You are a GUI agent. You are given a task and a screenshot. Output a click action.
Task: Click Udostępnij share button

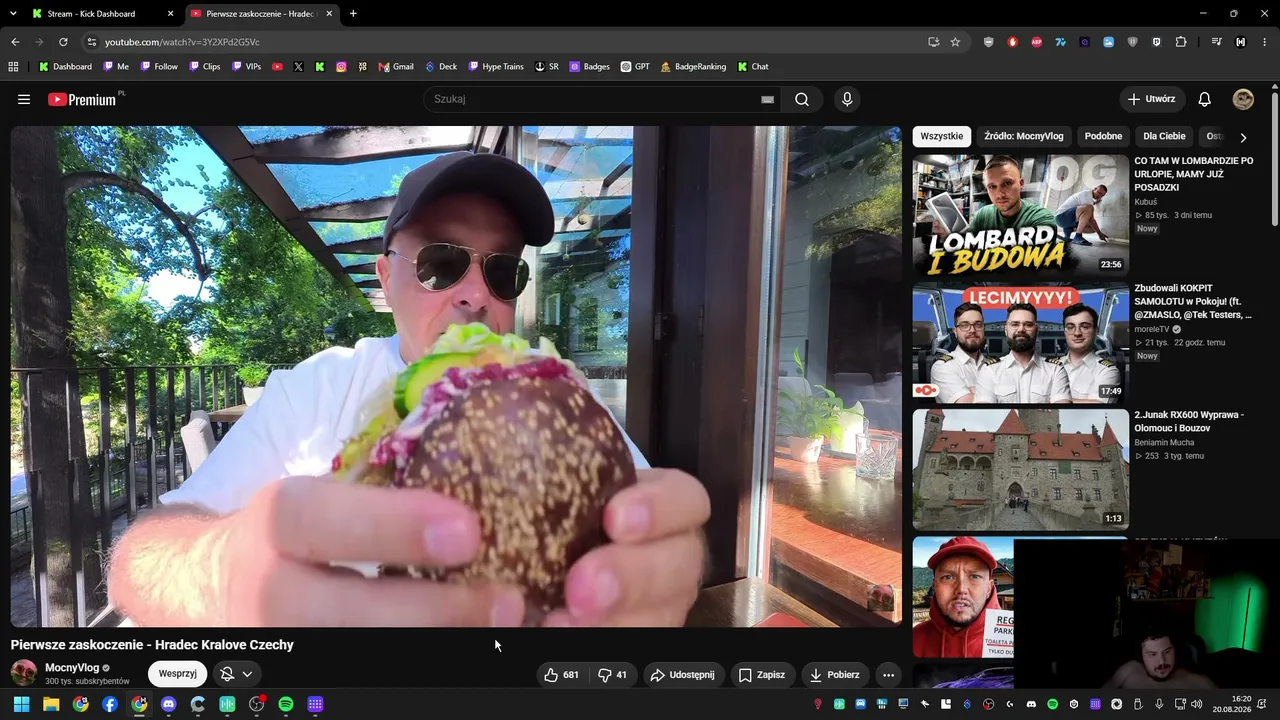point(683,675)
